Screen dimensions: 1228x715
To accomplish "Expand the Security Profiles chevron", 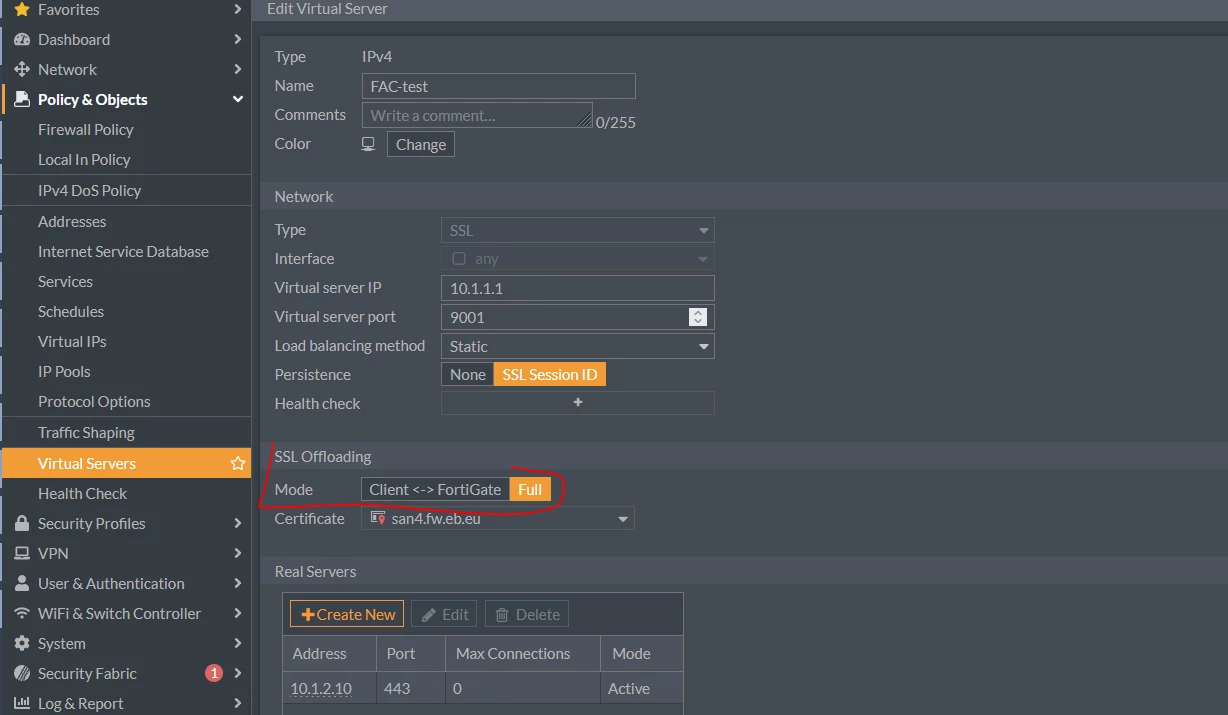I will coord(237,524).
